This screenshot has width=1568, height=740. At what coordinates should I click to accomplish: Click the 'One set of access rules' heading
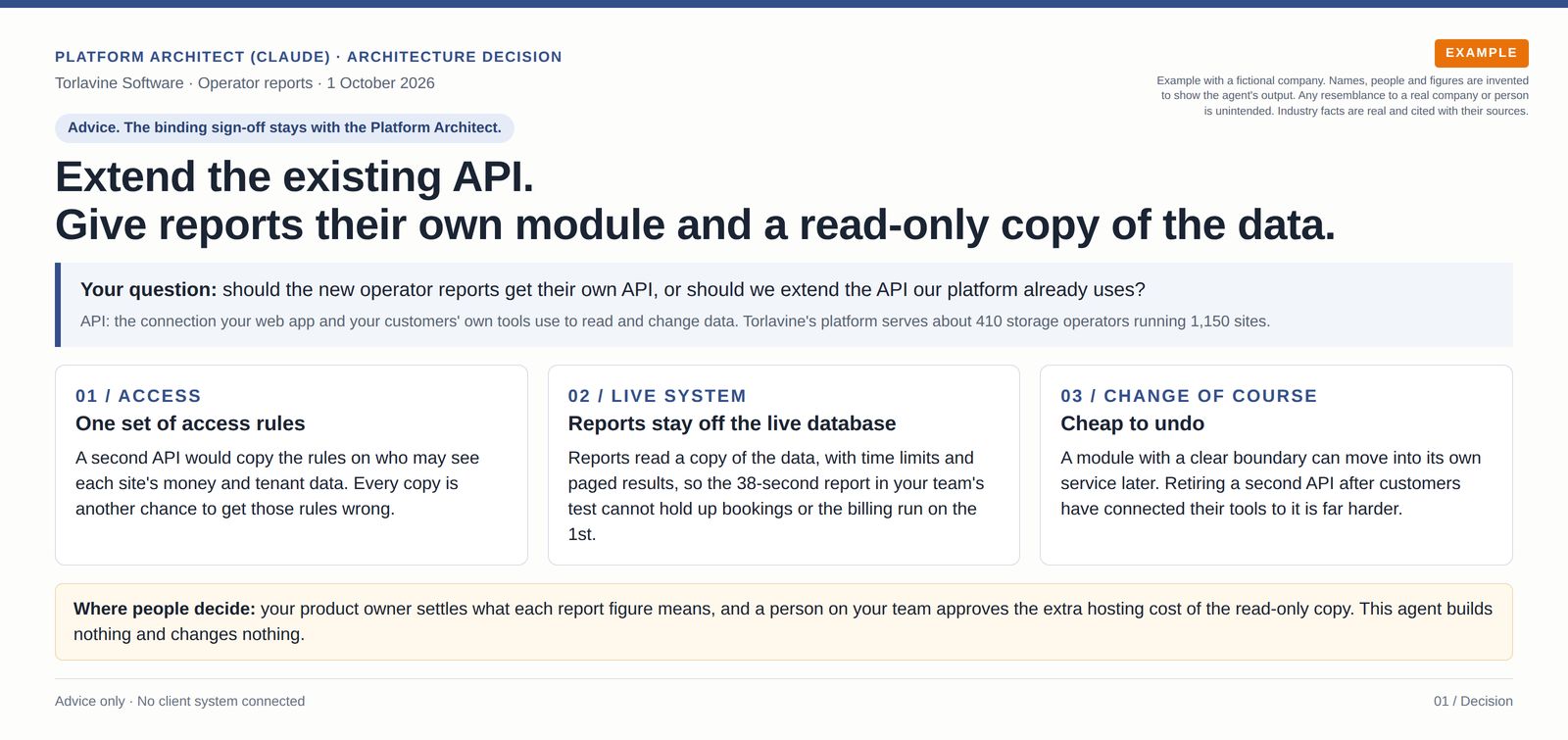point(190,423)
